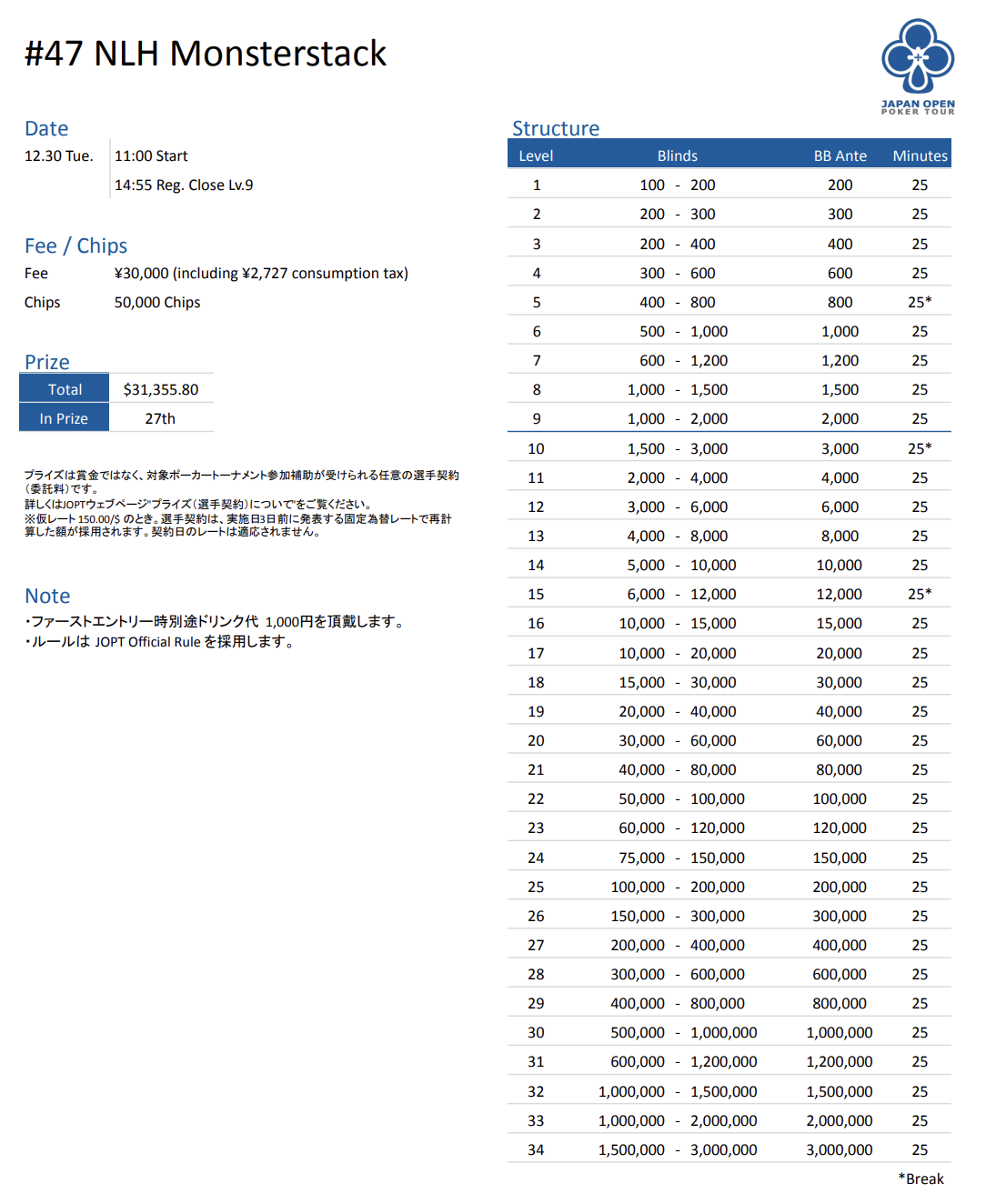This screenshot has height=1204, width=1006.
Task: Click level number 34 in the table
Action: click(536, 1150)
